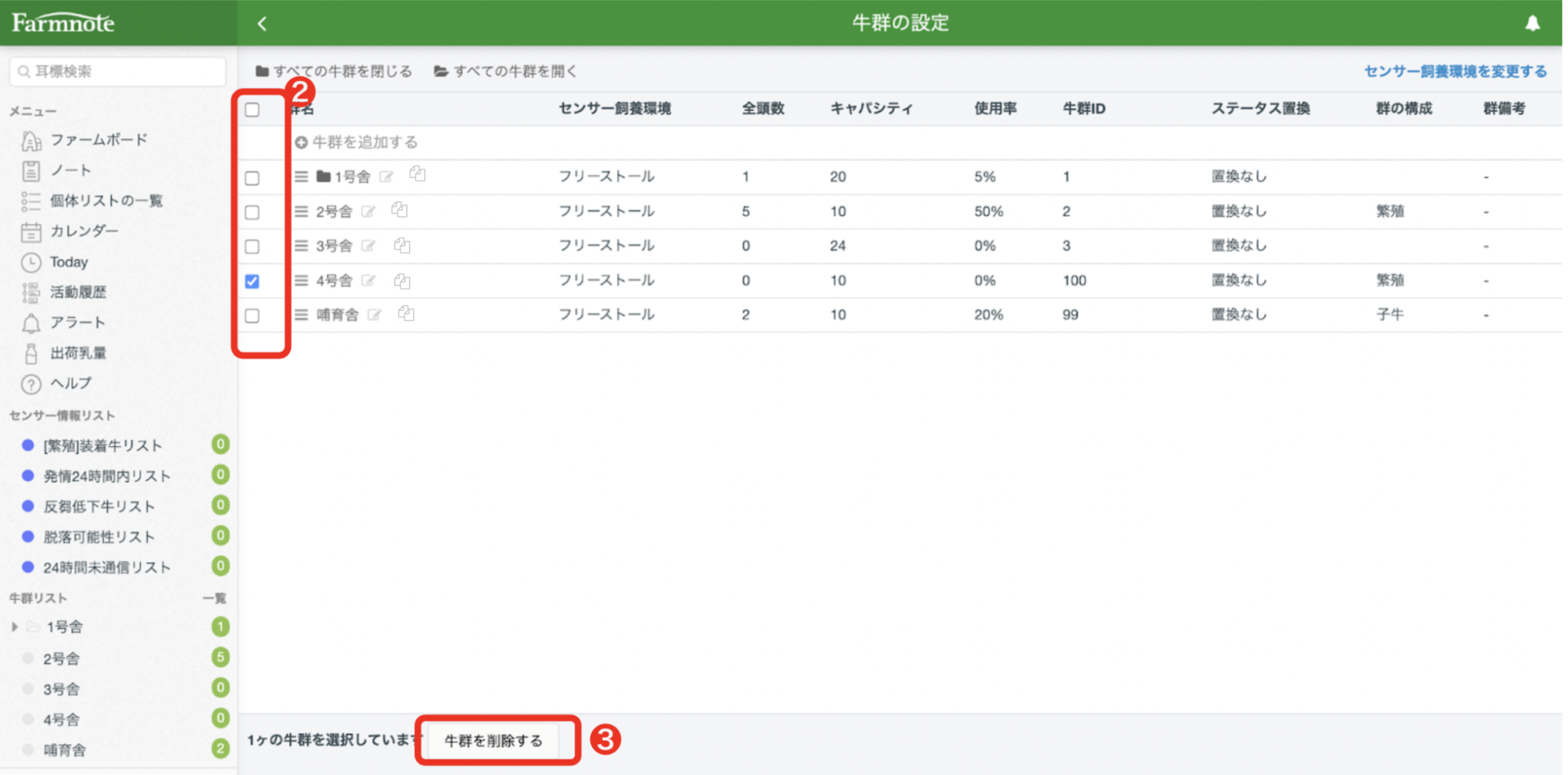Expand the 1号舎 arrow in 牛群リスト
This screenshot has width=1568, height=775.
tap(14, 627)
